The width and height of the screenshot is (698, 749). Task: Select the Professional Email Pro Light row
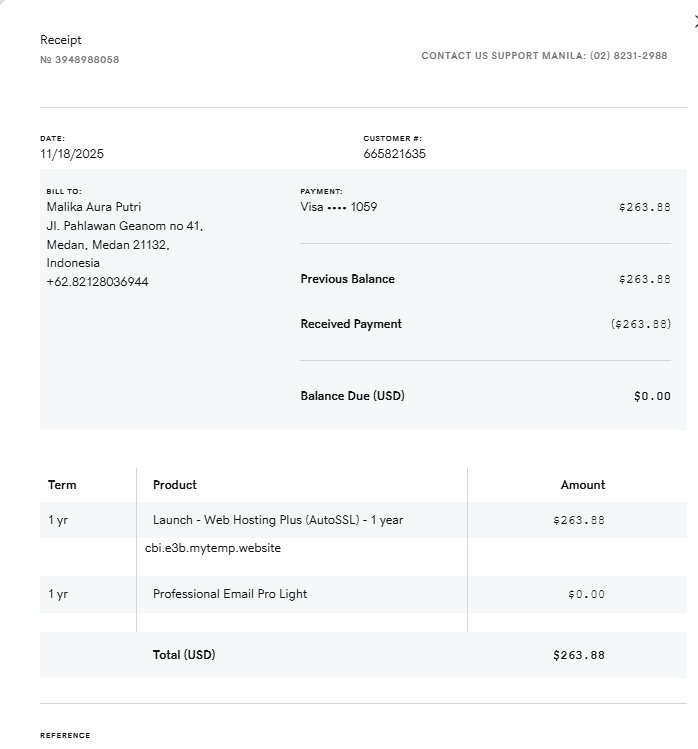(x=230, y=594)
